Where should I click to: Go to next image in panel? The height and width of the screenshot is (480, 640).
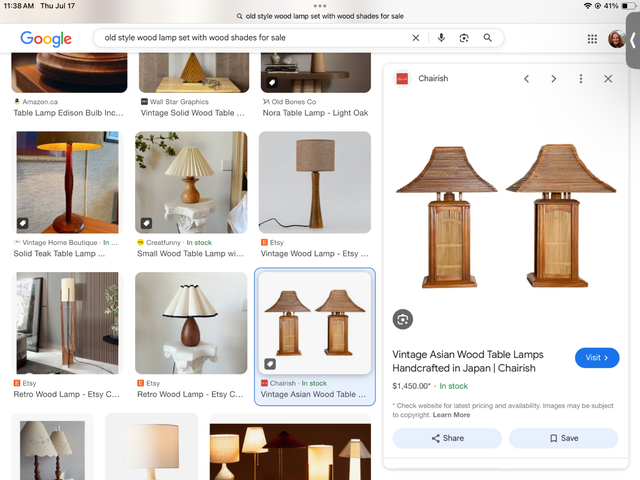pos(553,78)
